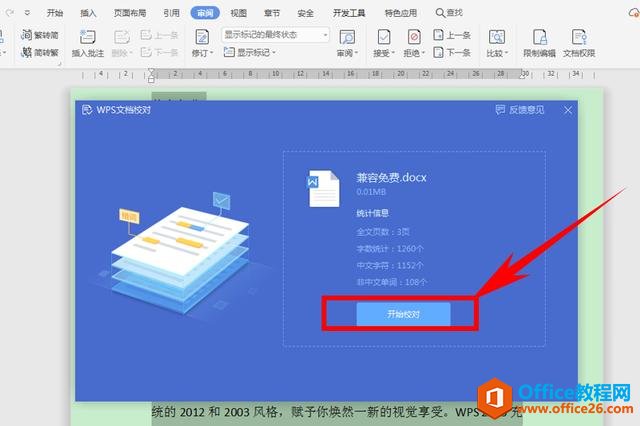
Task: Click the 繁转简 conversion icon
Action: [x=26, y=35]
